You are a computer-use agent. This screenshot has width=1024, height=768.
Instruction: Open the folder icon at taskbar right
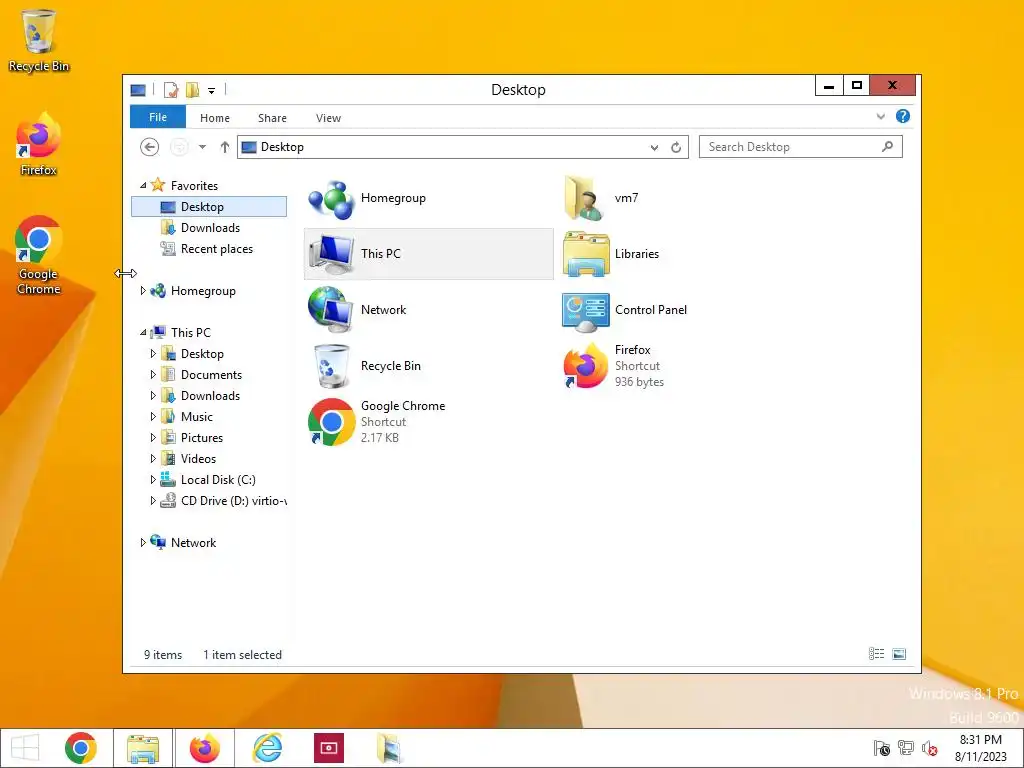click(x=389, y=748)
